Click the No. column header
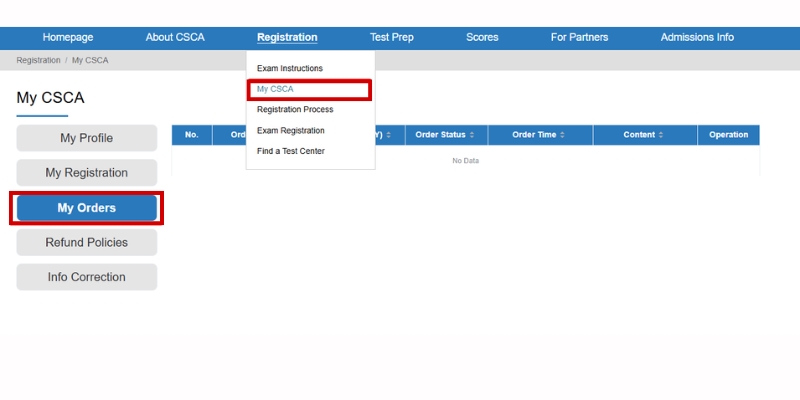Screen dimensions: 800x400 [192, 135]
